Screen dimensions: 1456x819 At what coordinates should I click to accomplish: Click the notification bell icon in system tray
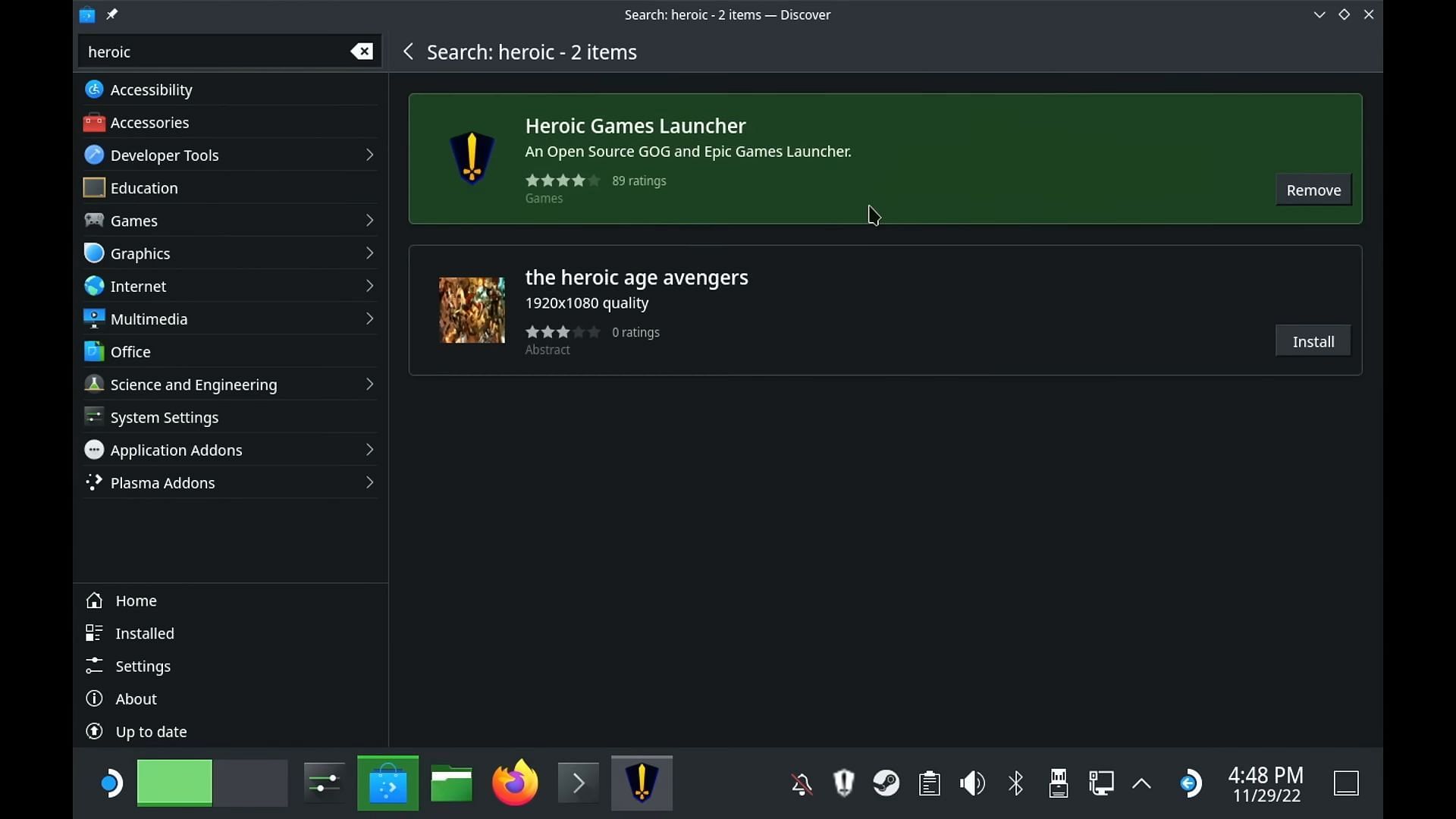tap(801, 783)
